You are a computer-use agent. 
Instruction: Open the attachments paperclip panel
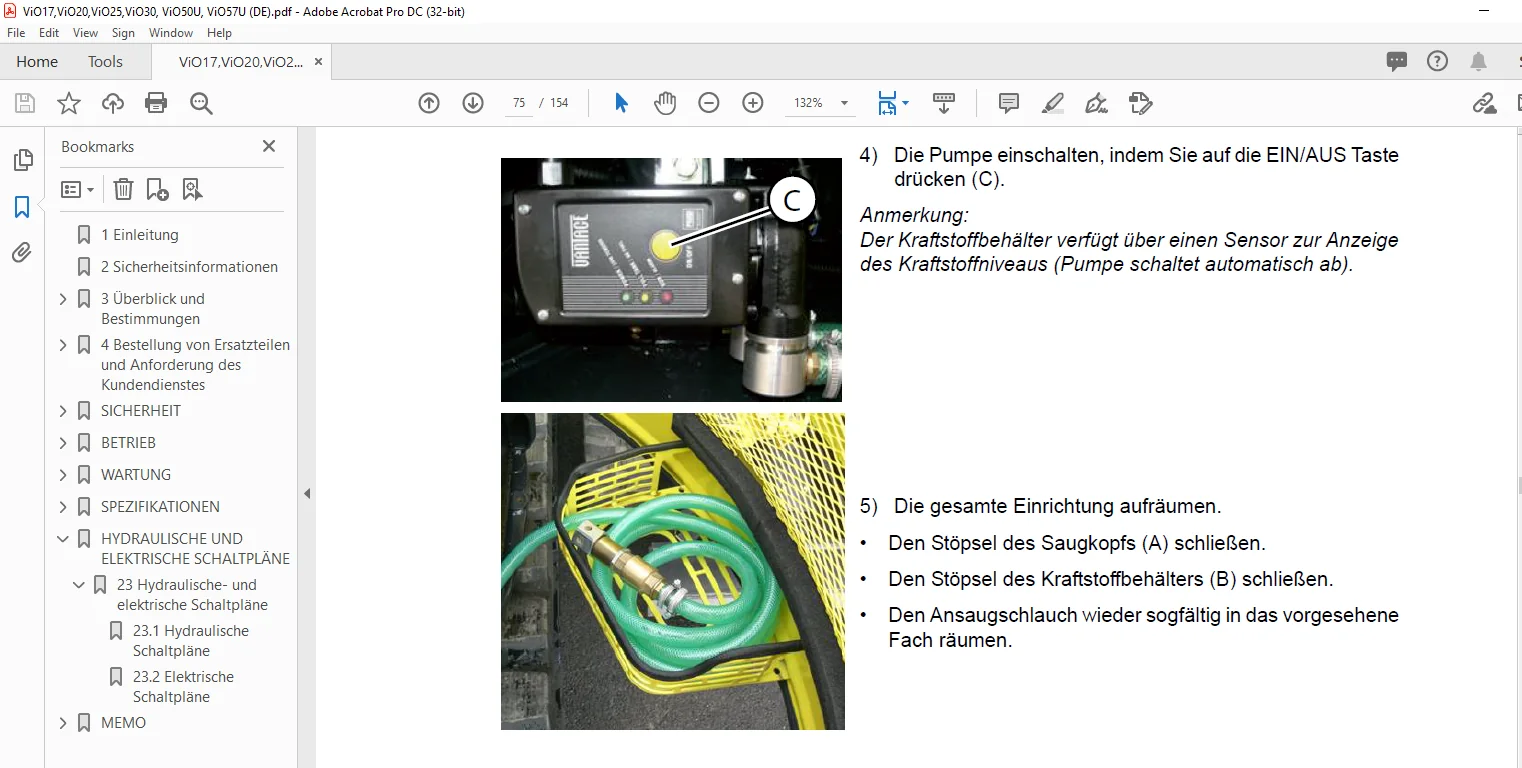22,253
